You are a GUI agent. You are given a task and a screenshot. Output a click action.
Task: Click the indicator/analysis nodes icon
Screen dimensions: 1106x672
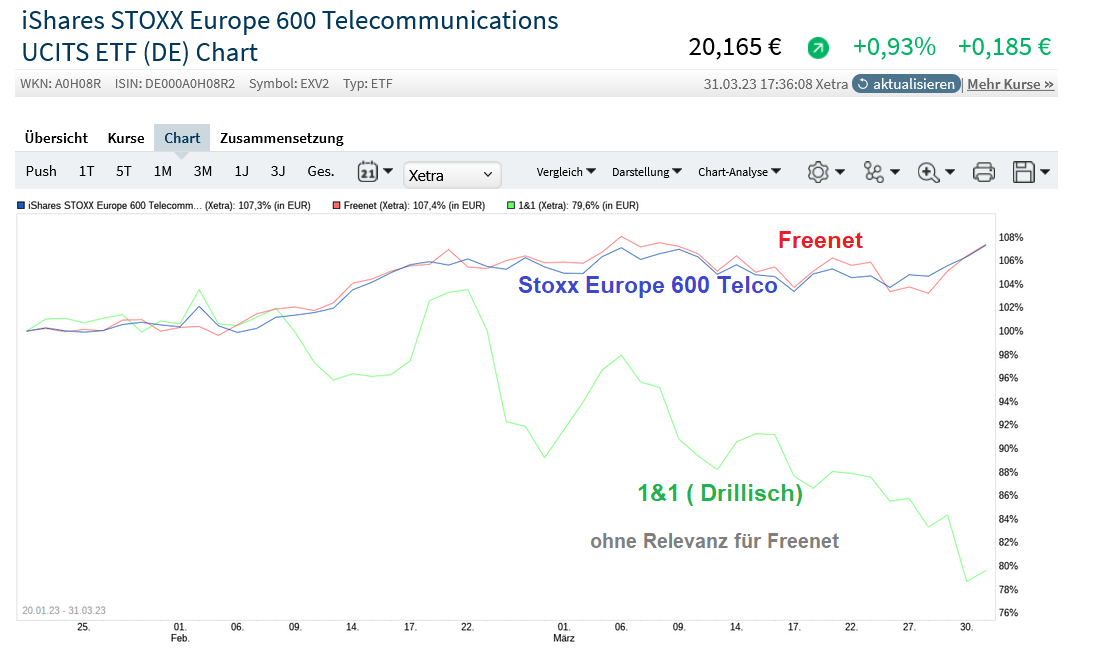click(875, 171)
